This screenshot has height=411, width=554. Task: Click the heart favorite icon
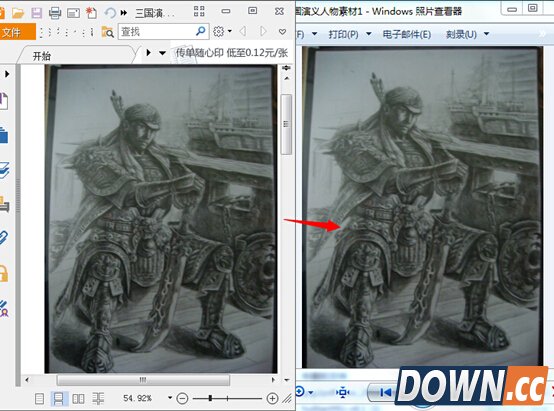click(282, 32)
